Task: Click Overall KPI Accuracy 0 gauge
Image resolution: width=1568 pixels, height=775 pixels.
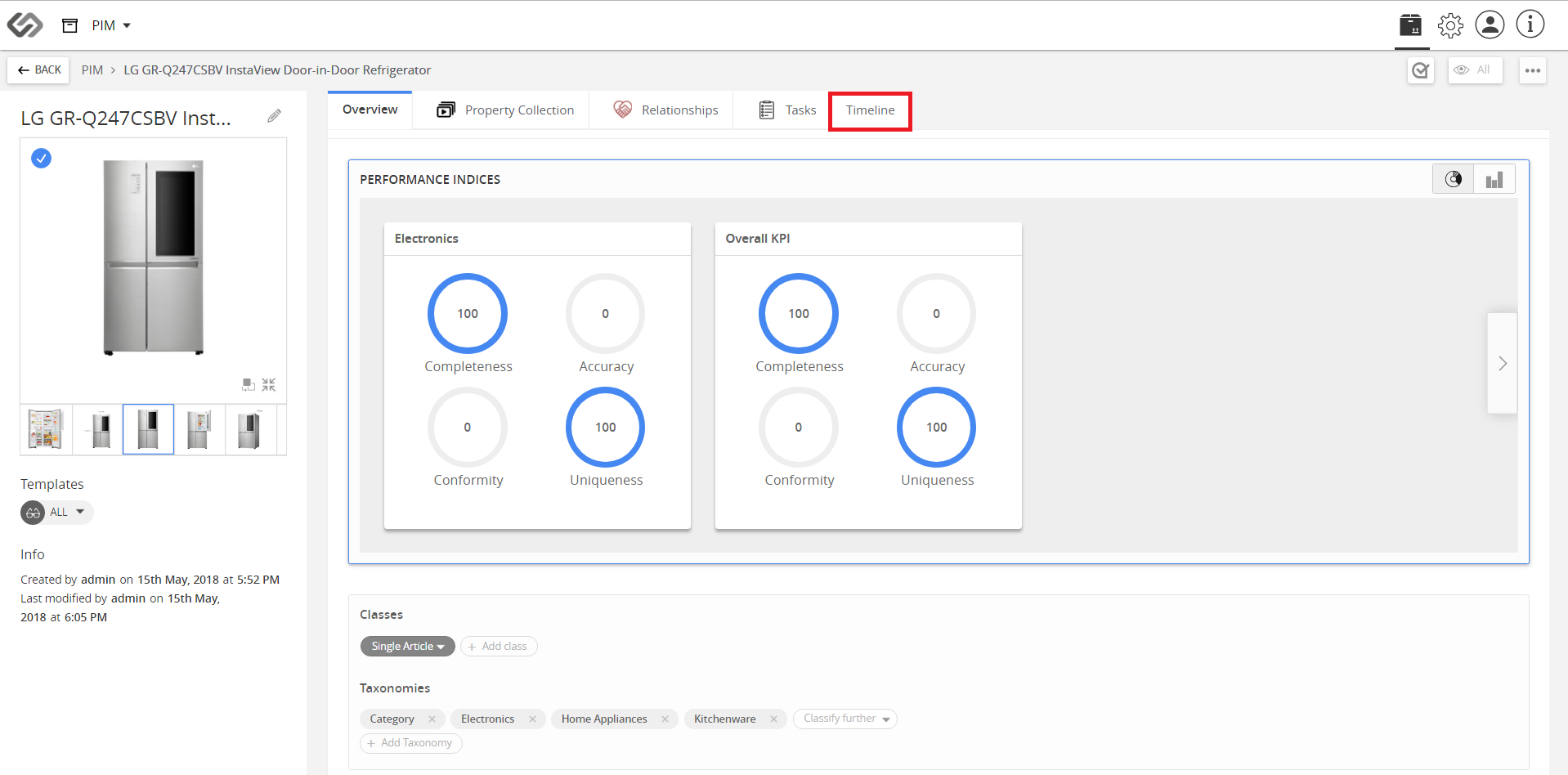Action: [936, 313]
